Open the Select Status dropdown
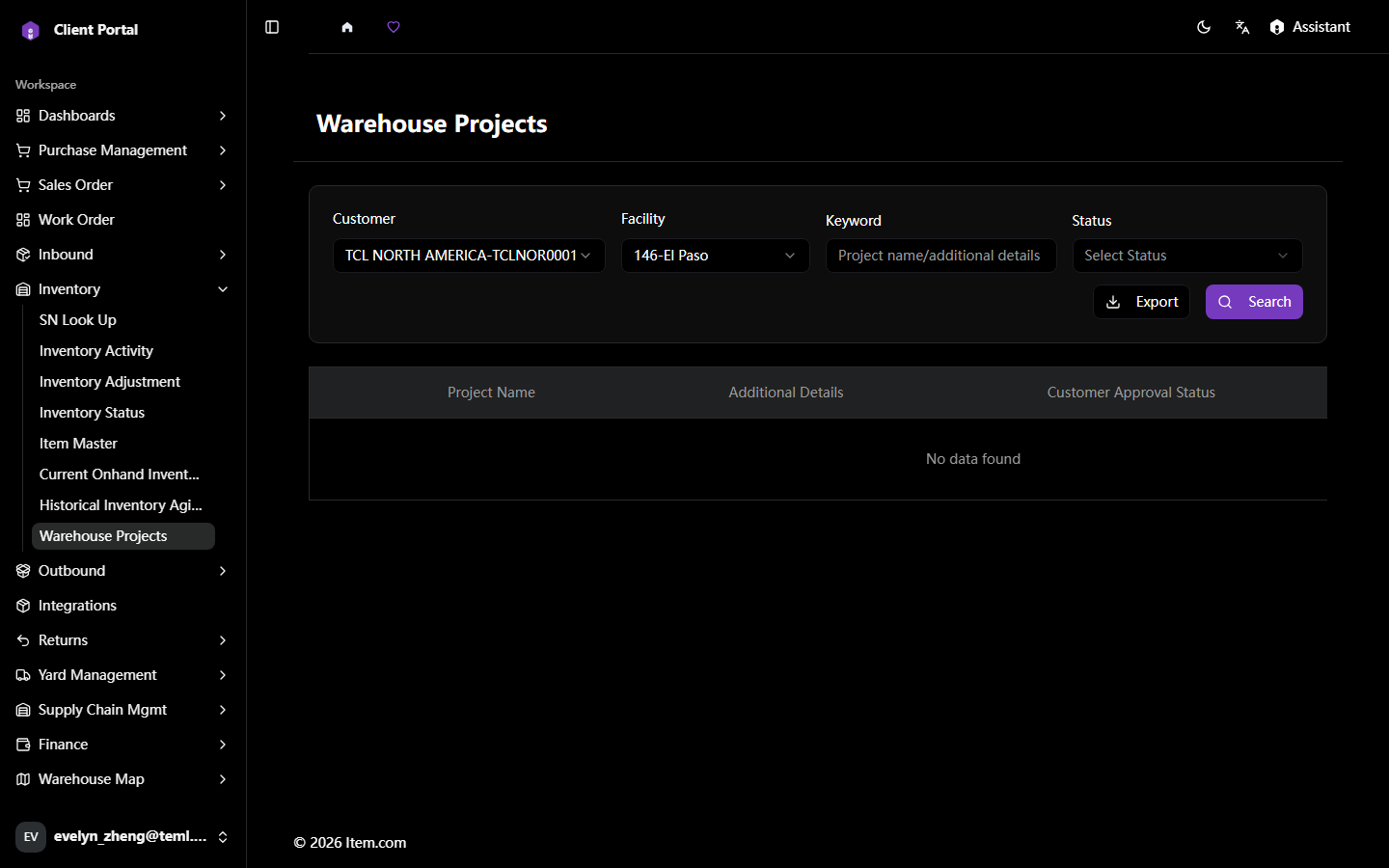The image size is (1389, 868). click(x=1187, y=256)
